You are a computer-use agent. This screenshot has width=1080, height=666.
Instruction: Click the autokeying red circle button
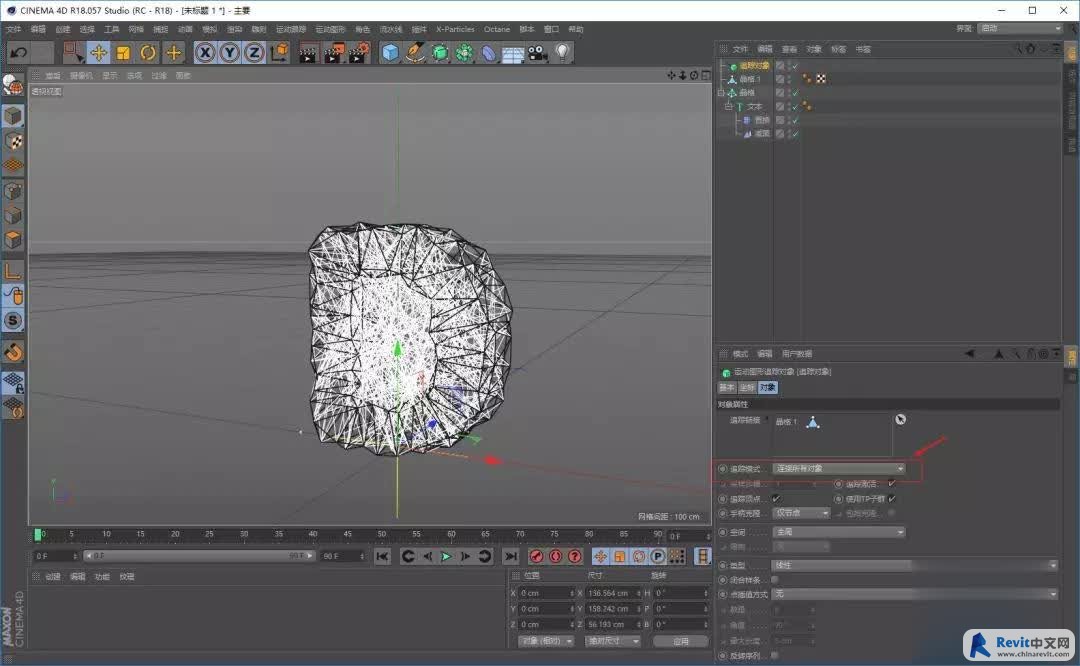coord(555,556)
